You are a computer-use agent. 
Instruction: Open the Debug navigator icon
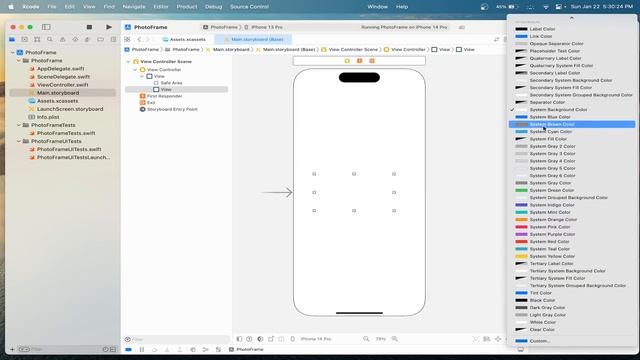click(x=87, y=40)
